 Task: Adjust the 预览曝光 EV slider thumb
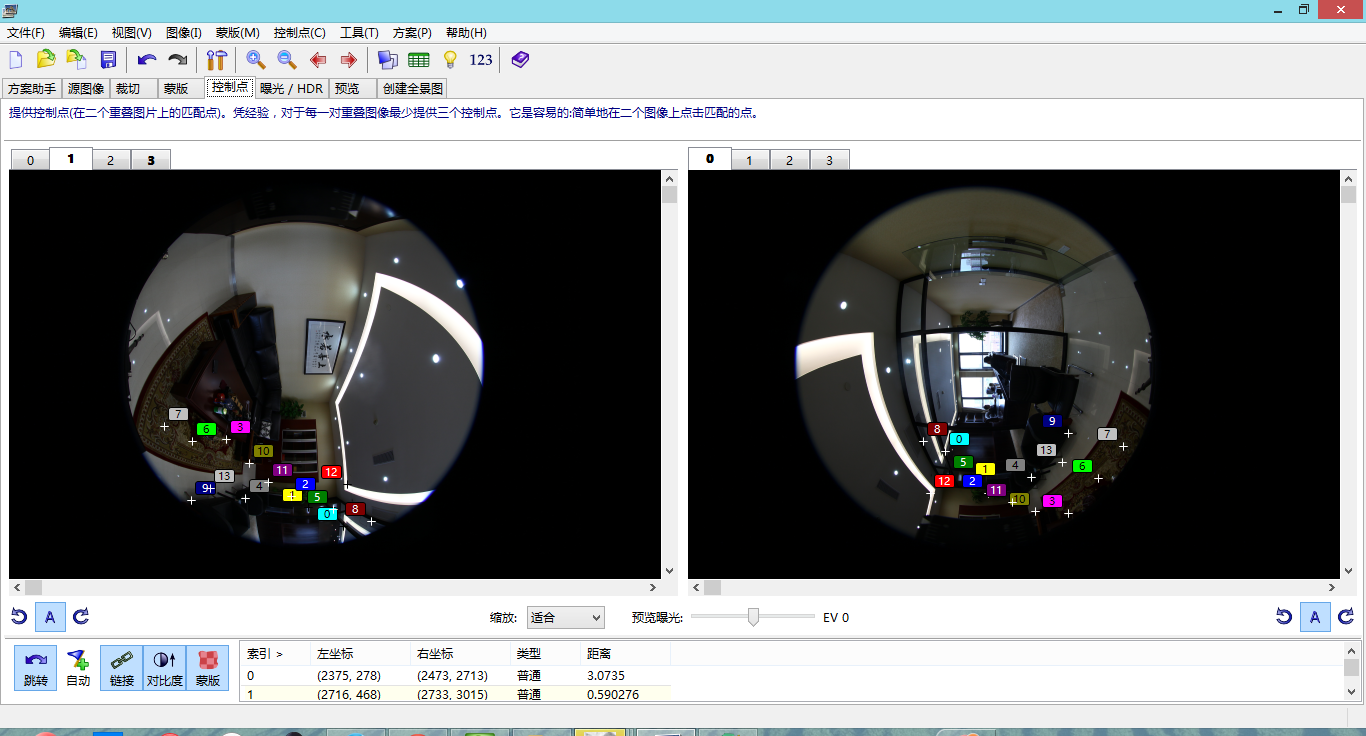[753, 617]
